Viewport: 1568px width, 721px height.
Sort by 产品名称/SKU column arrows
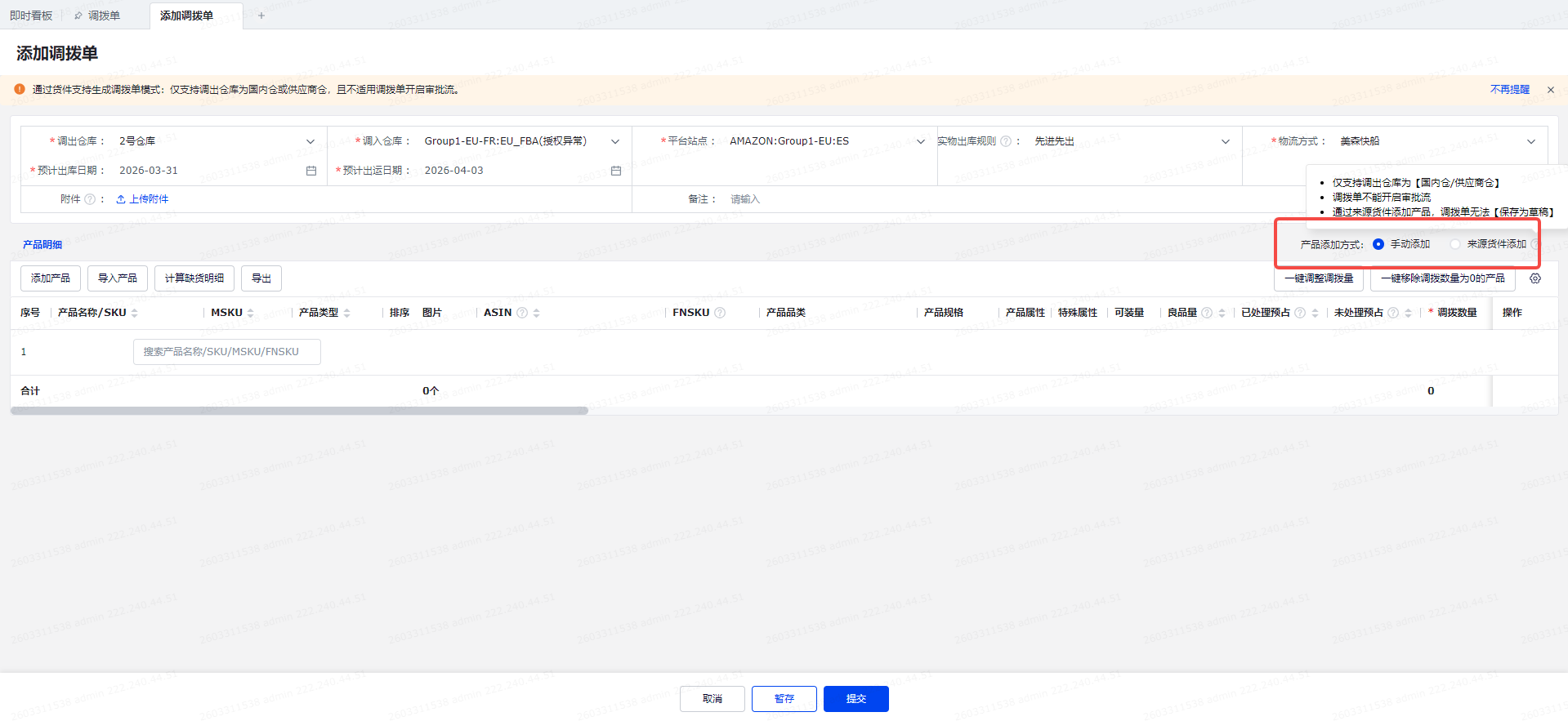[x=135, y=313]
